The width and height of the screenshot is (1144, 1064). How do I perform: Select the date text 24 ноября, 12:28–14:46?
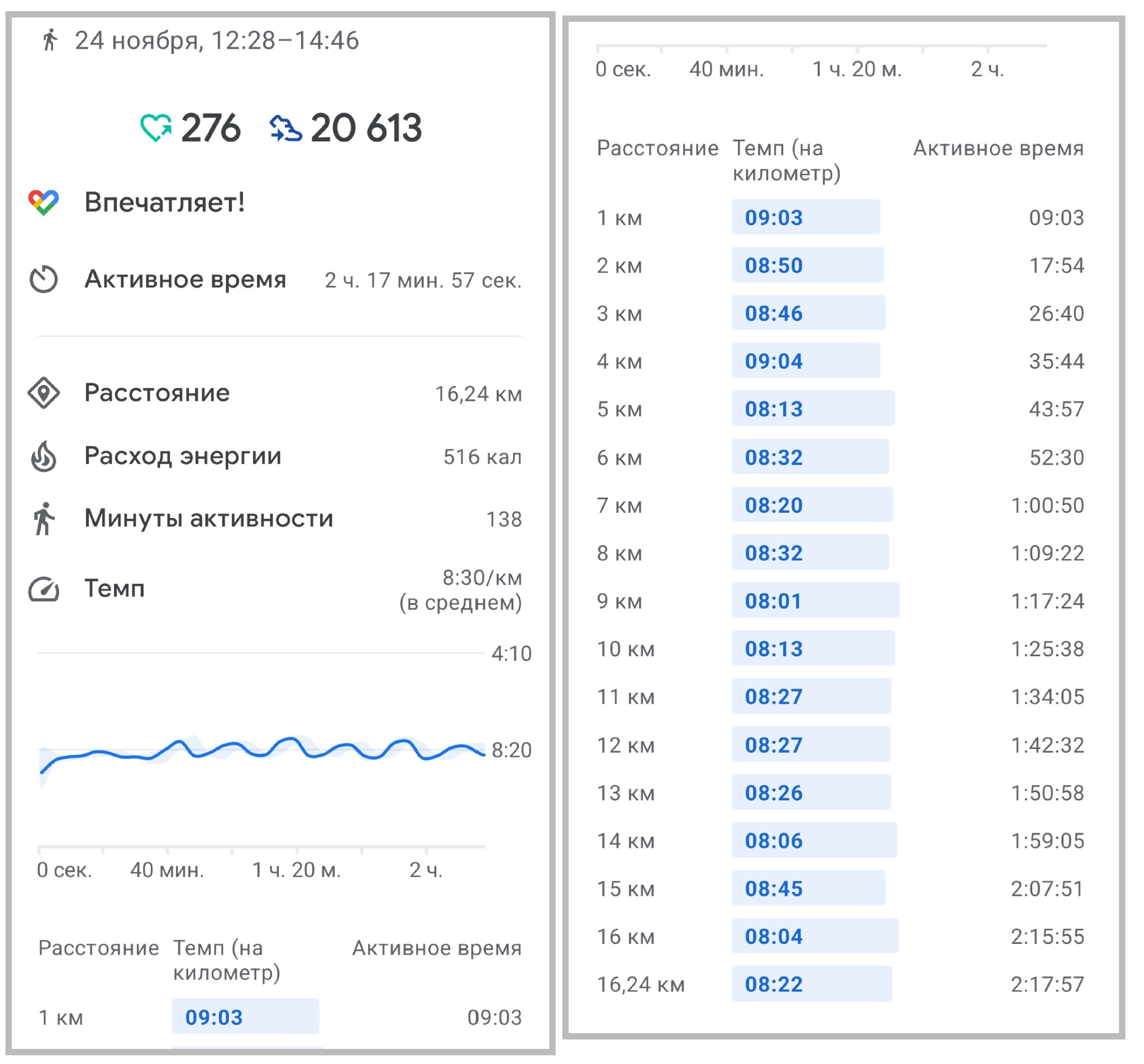coord(217,41)
